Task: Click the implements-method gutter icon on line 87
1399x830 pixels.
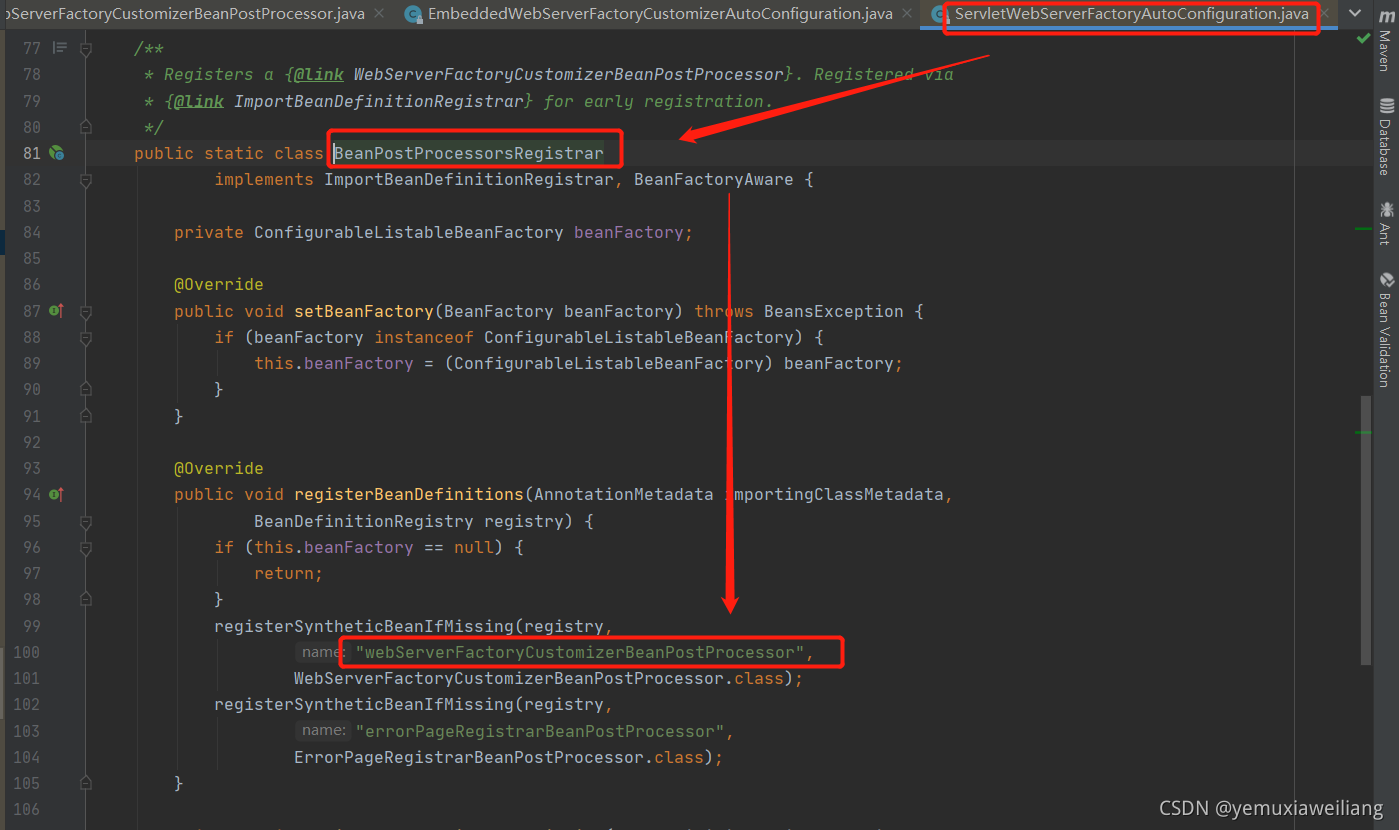Action: (57, 311)
